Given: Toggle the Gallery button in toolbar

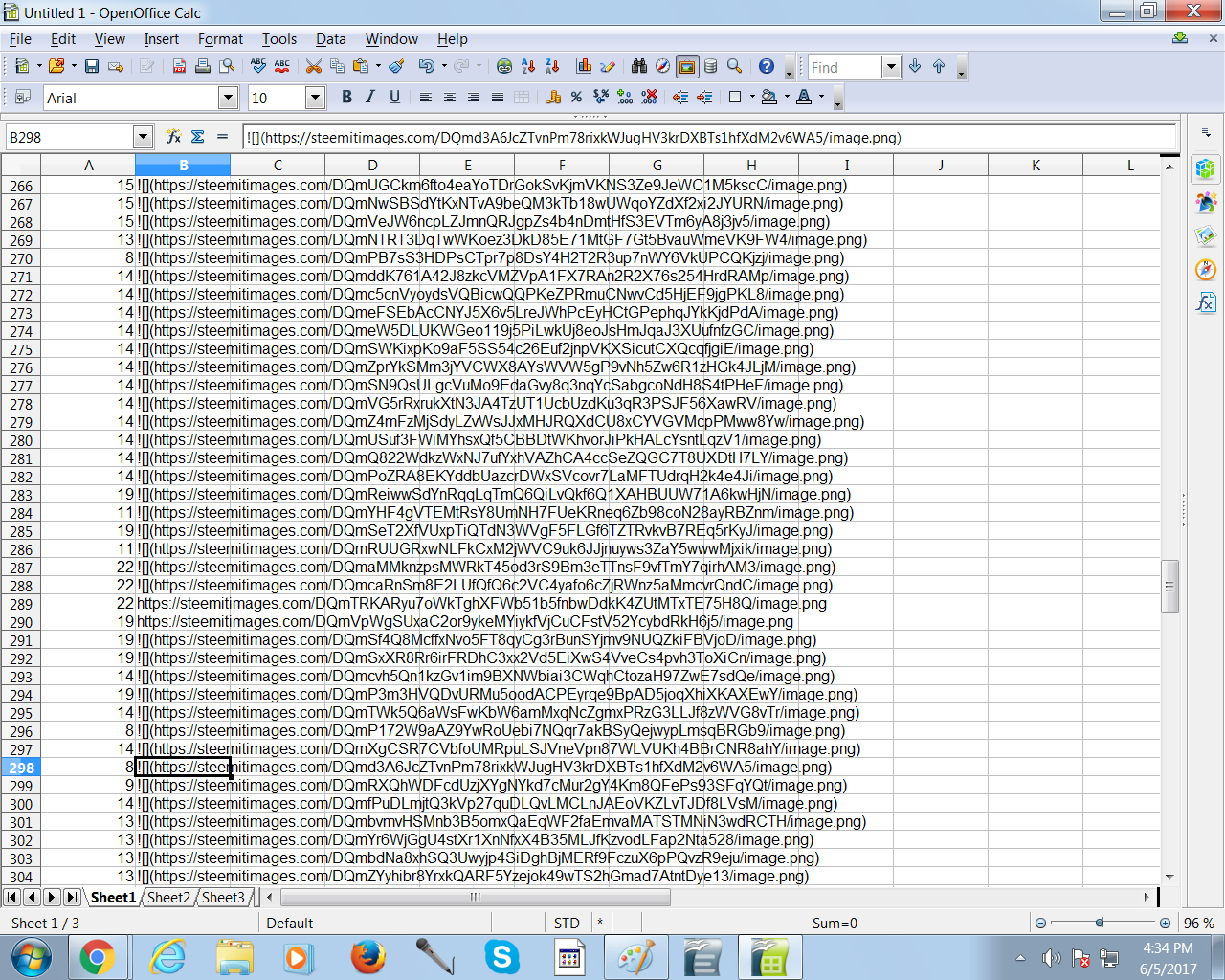Looking at the screenshot, I should coord(686,66).
